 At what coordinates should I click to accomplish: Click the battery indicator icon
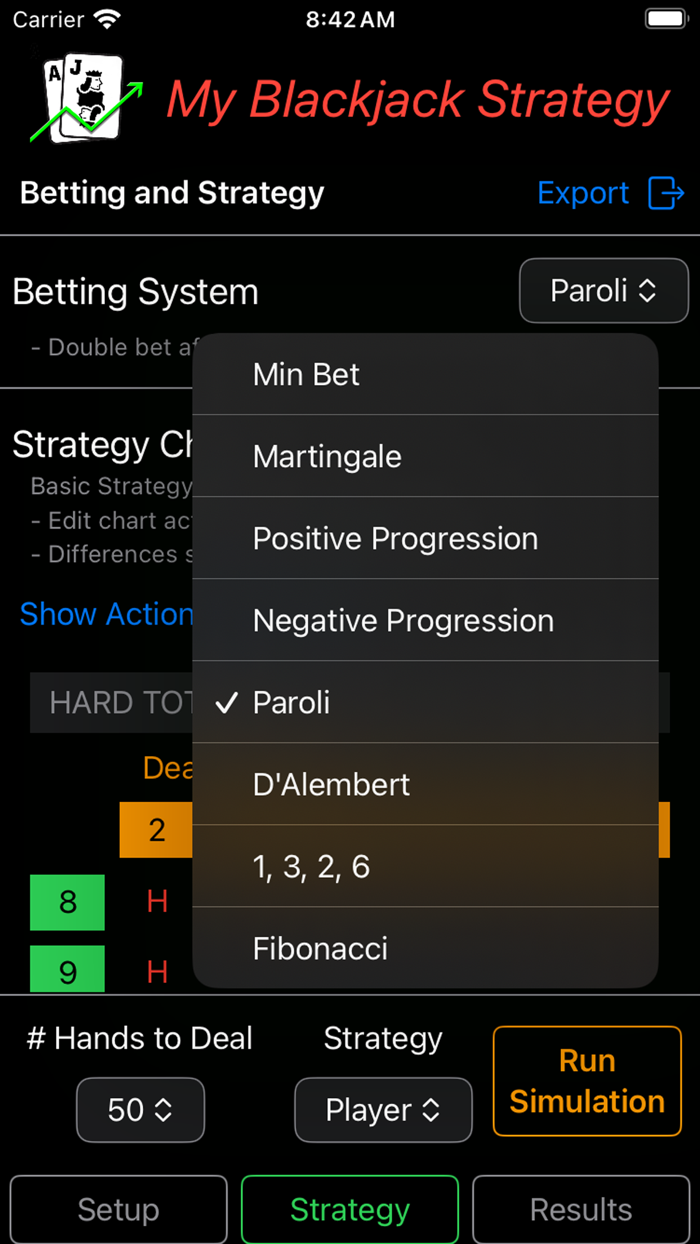(x=665, y=17)
